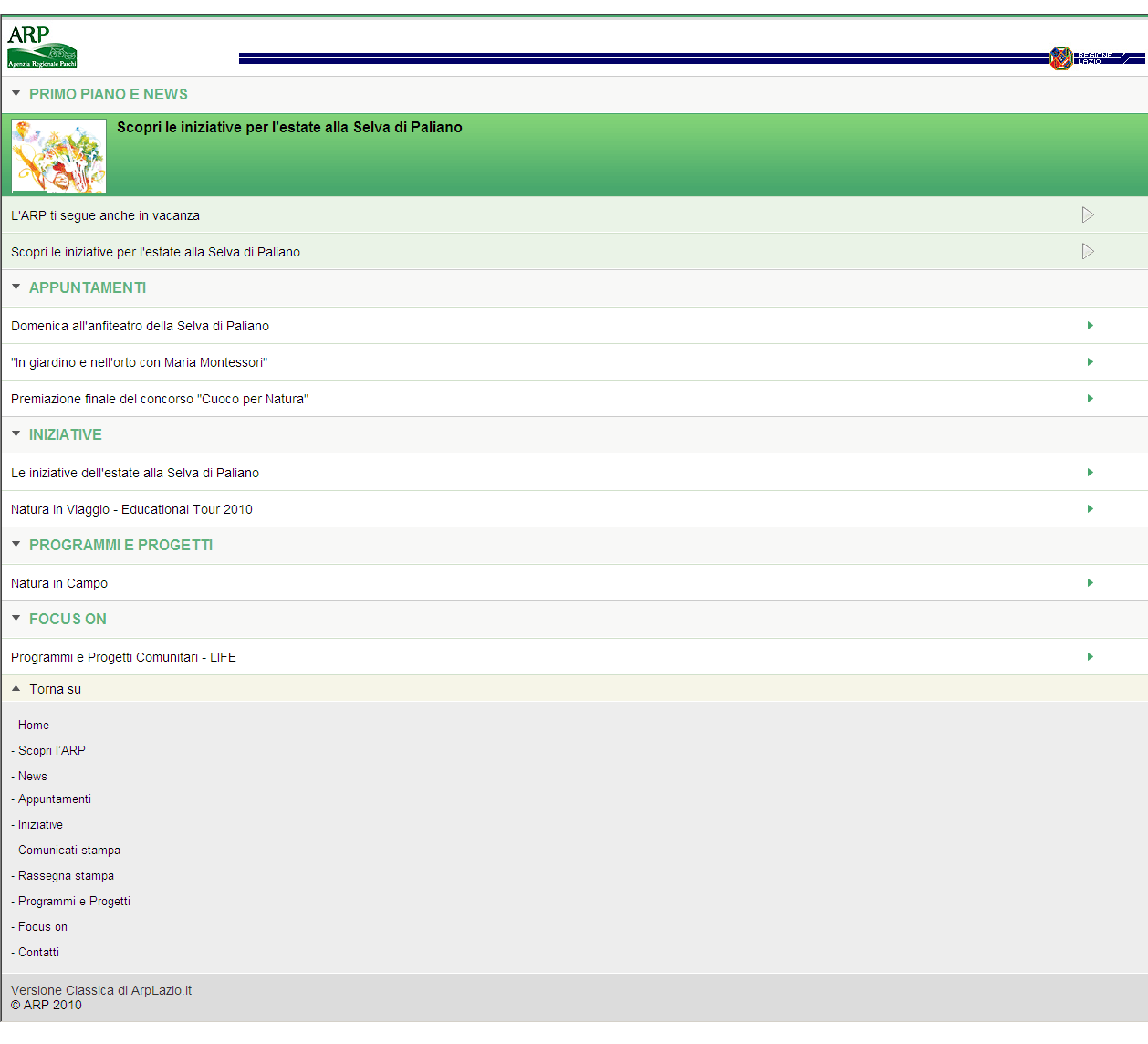Click the Regione Lazio emblem icon
Screen dimensions: 1148x1044
point(1060,58)
